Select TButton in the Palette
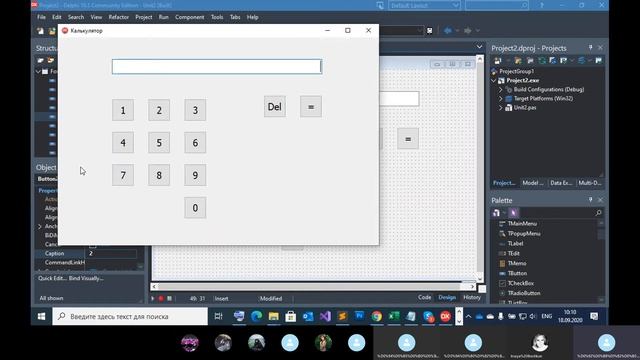Image resolution: width=640 pixels, height=360 pixels. pos(517,273)
